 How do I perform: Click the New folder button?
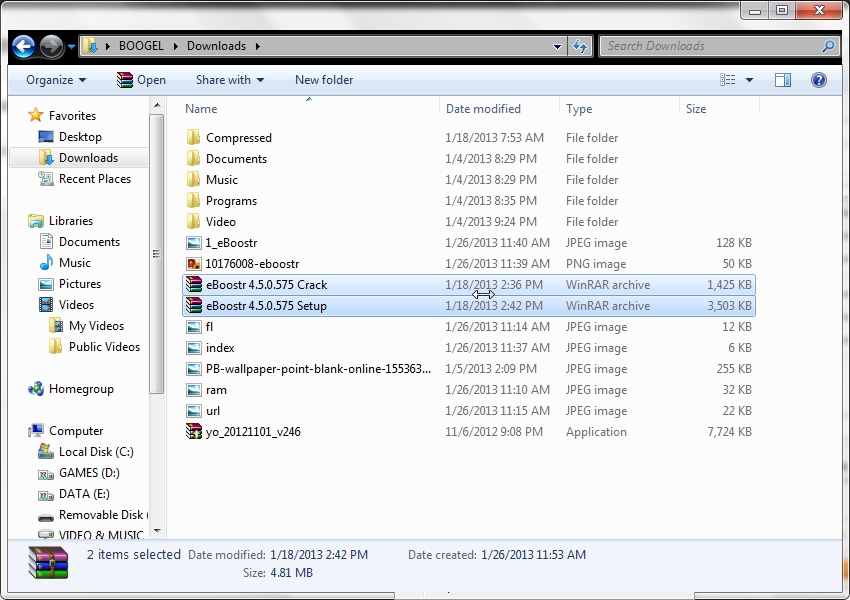click(324, 80)
